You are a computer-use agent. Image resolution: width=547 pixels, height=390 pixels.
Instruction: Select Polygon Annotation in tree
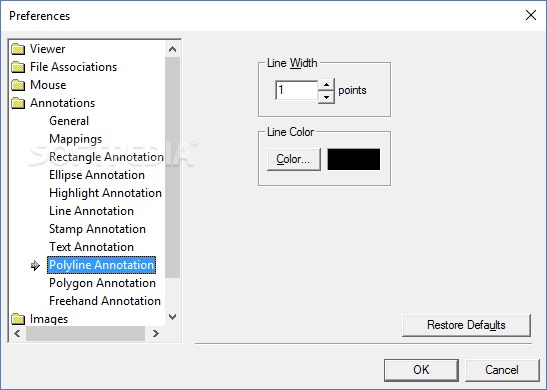[x=103, y=283]
